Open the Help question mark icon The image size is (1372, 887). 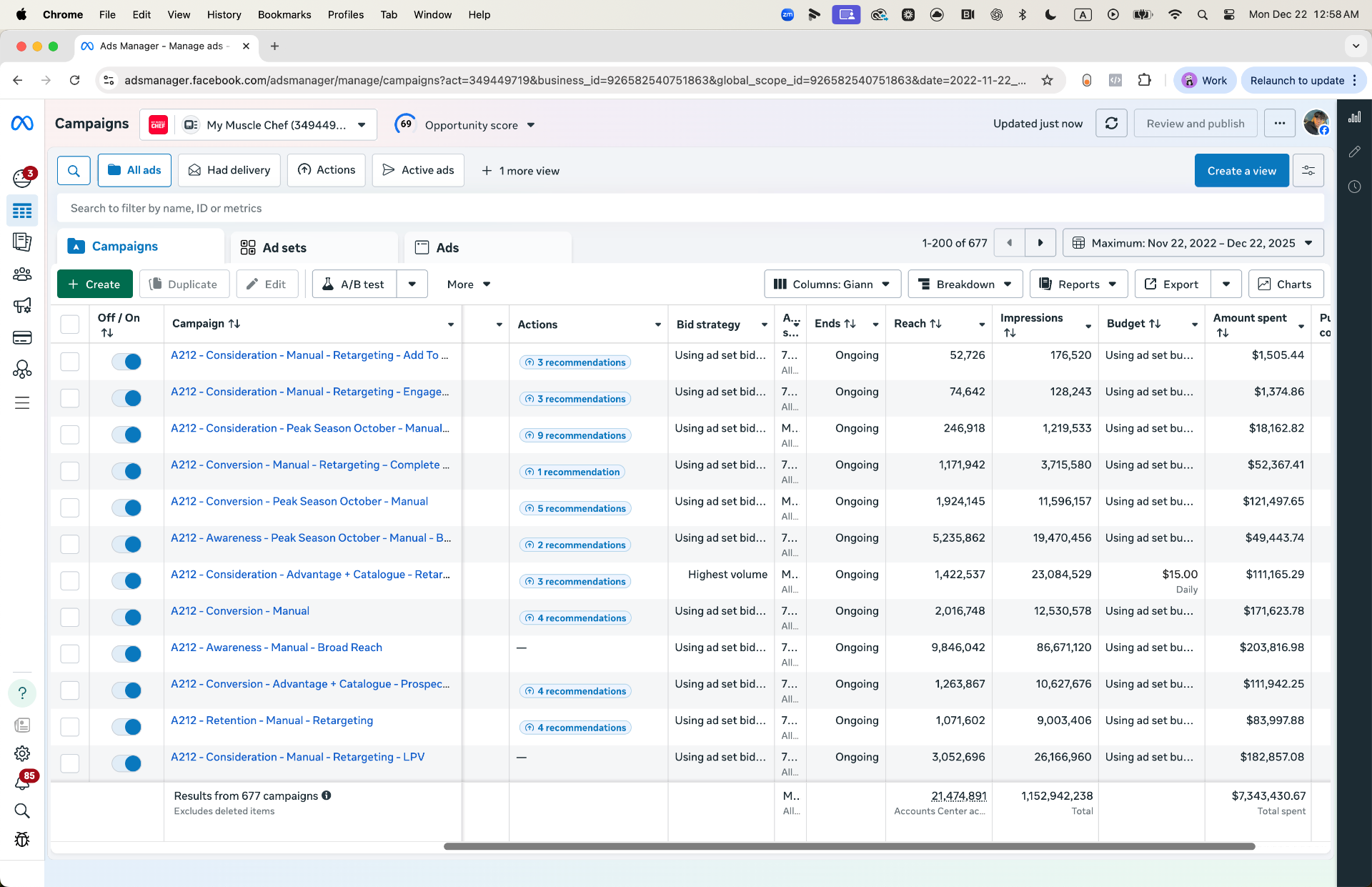pyautogui.click(x=22, y=693)
